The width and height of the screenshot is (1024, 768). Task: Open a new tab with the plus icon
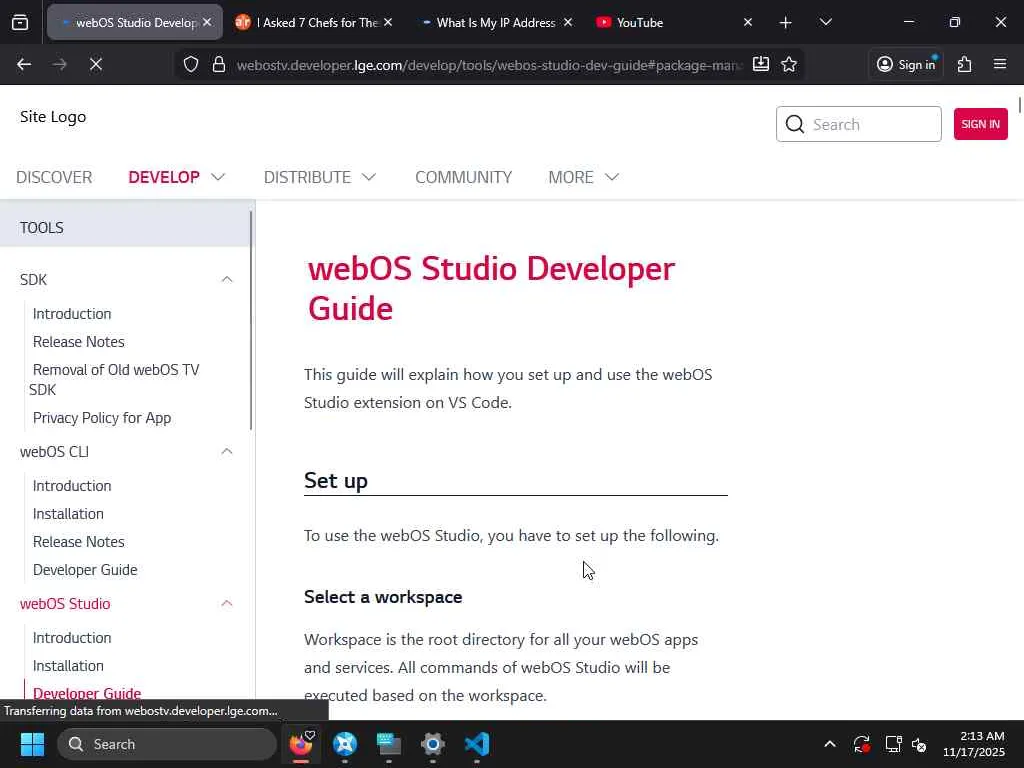coord(786,23)
